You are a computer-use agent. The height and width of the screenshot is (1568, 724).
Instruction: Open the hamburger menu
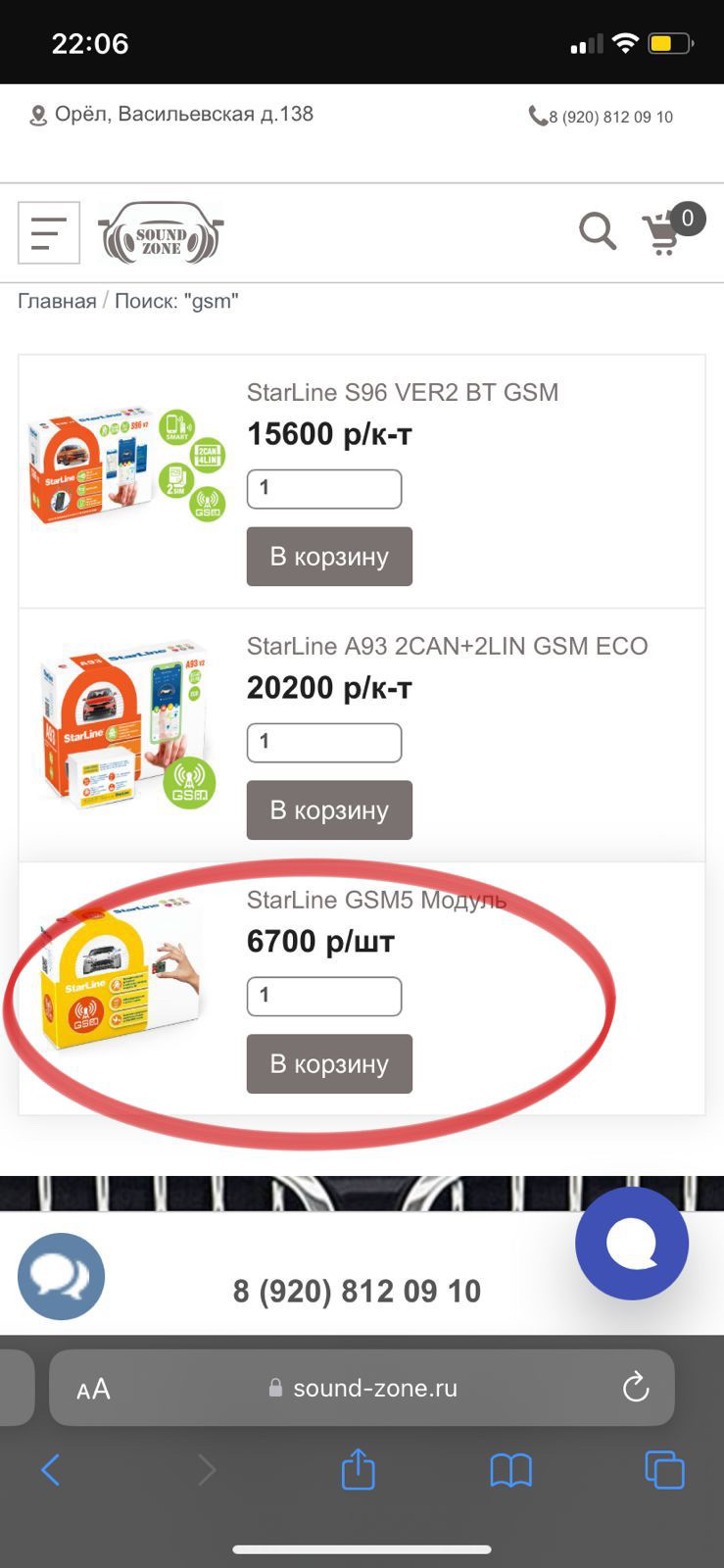click(49, 233)
